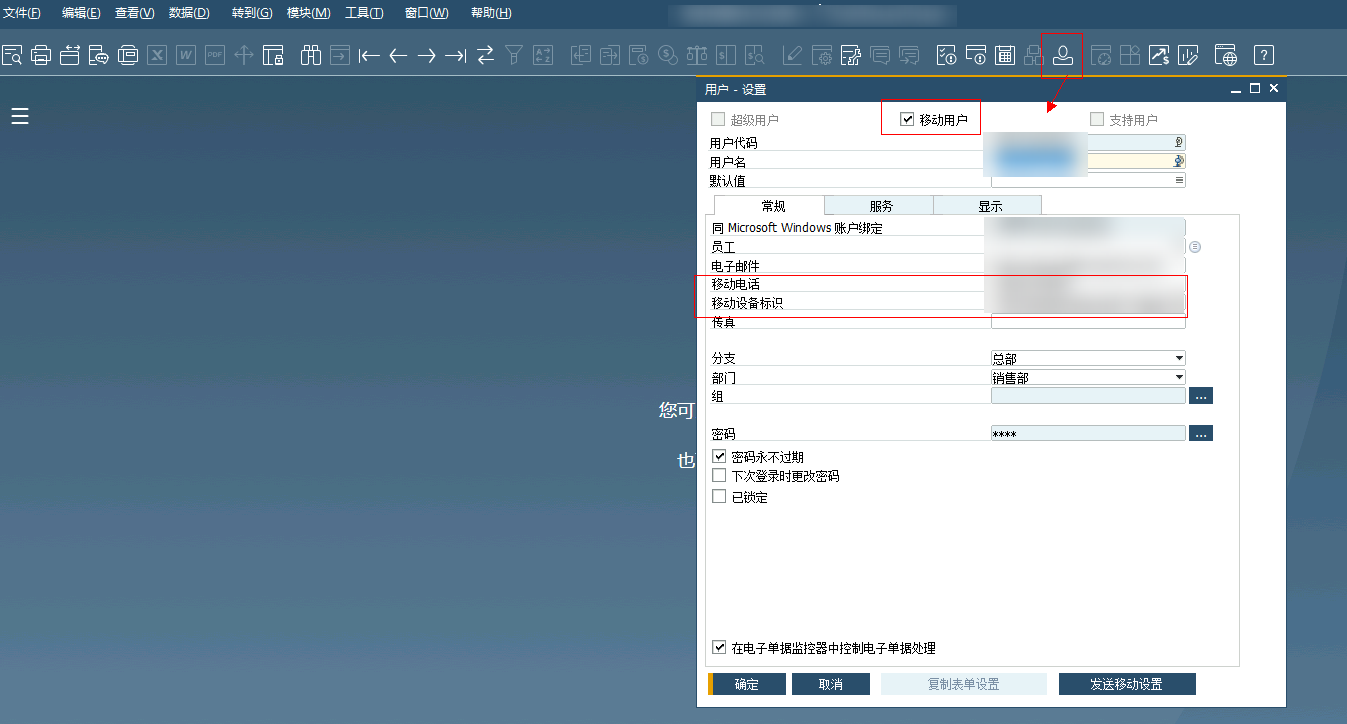The width and height of the screenshot is (1347, 724).
Task: Click the 密码 field showing asterisks
Action: tap(1088, 433)
